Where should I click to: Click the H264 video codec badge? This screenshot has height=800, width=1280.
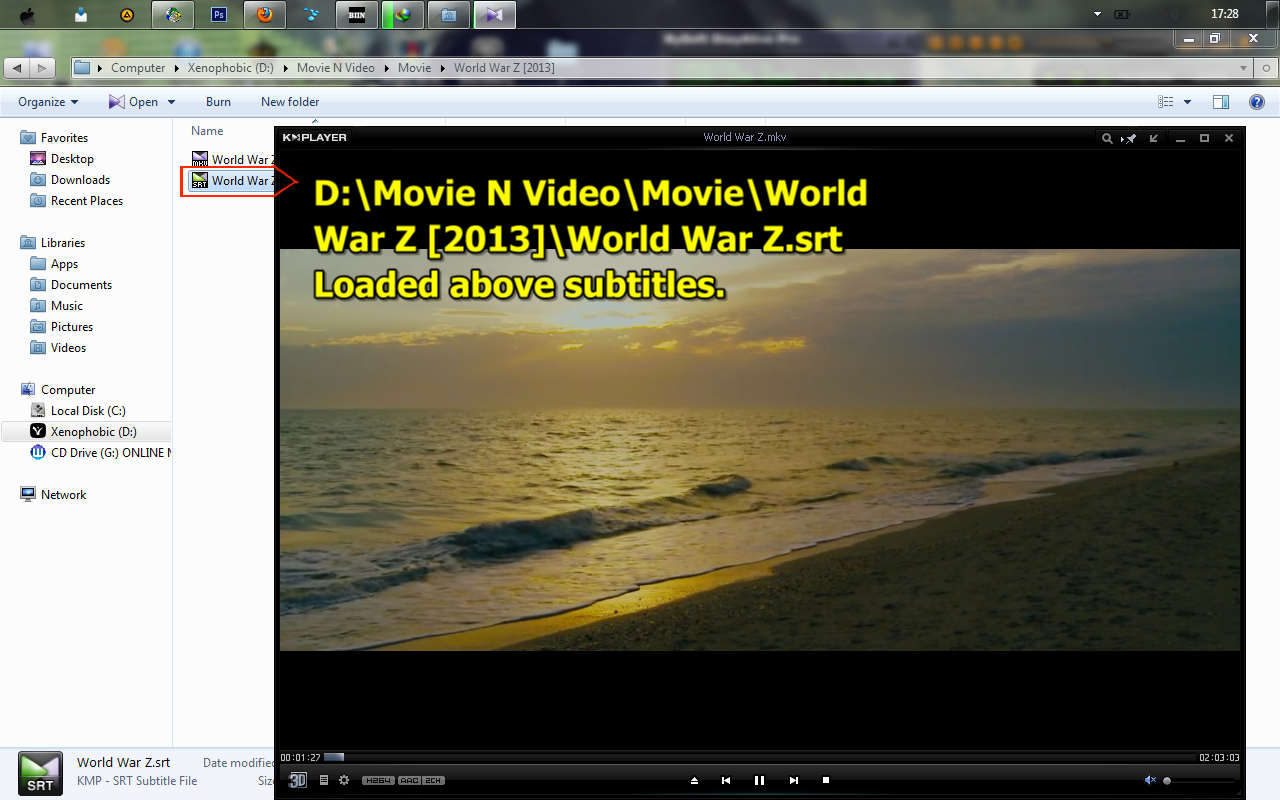click(378, 780)
